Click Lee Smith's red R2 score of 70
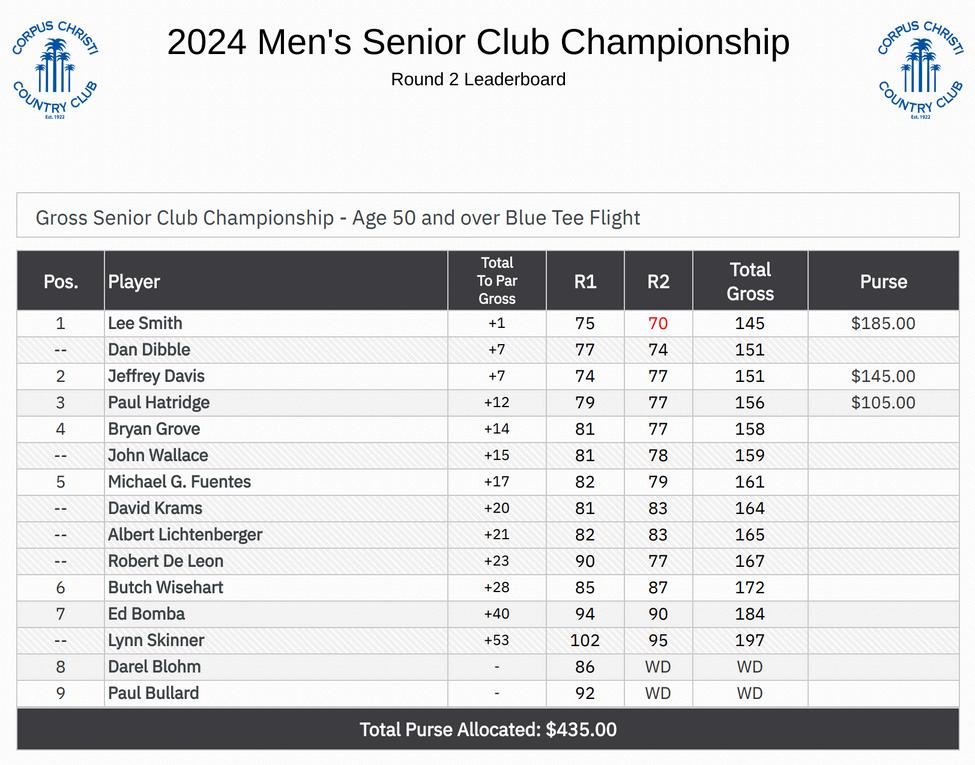The image size is (975, 765). [658, 323]
